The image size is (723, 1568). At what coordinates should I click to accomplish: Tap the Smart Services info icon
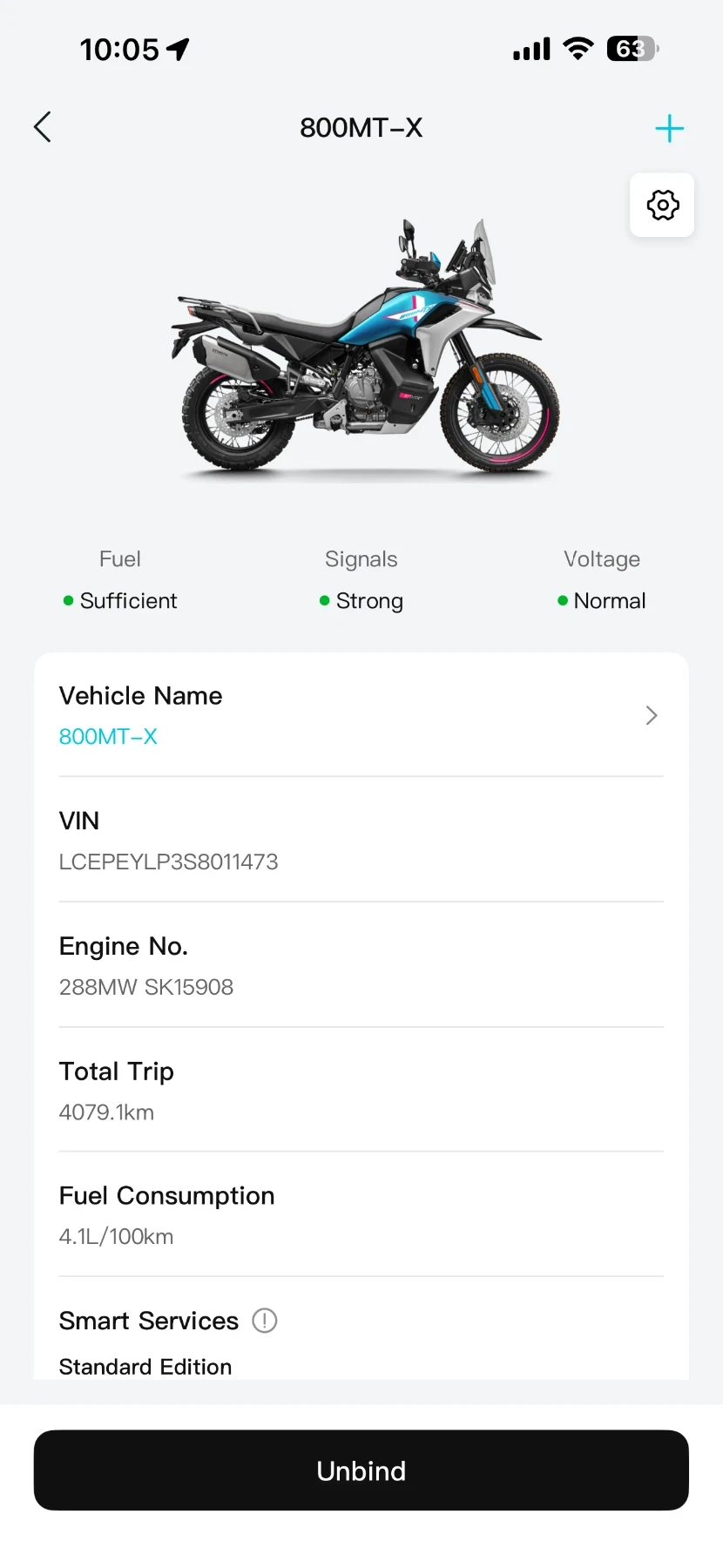click(265, 1321)
